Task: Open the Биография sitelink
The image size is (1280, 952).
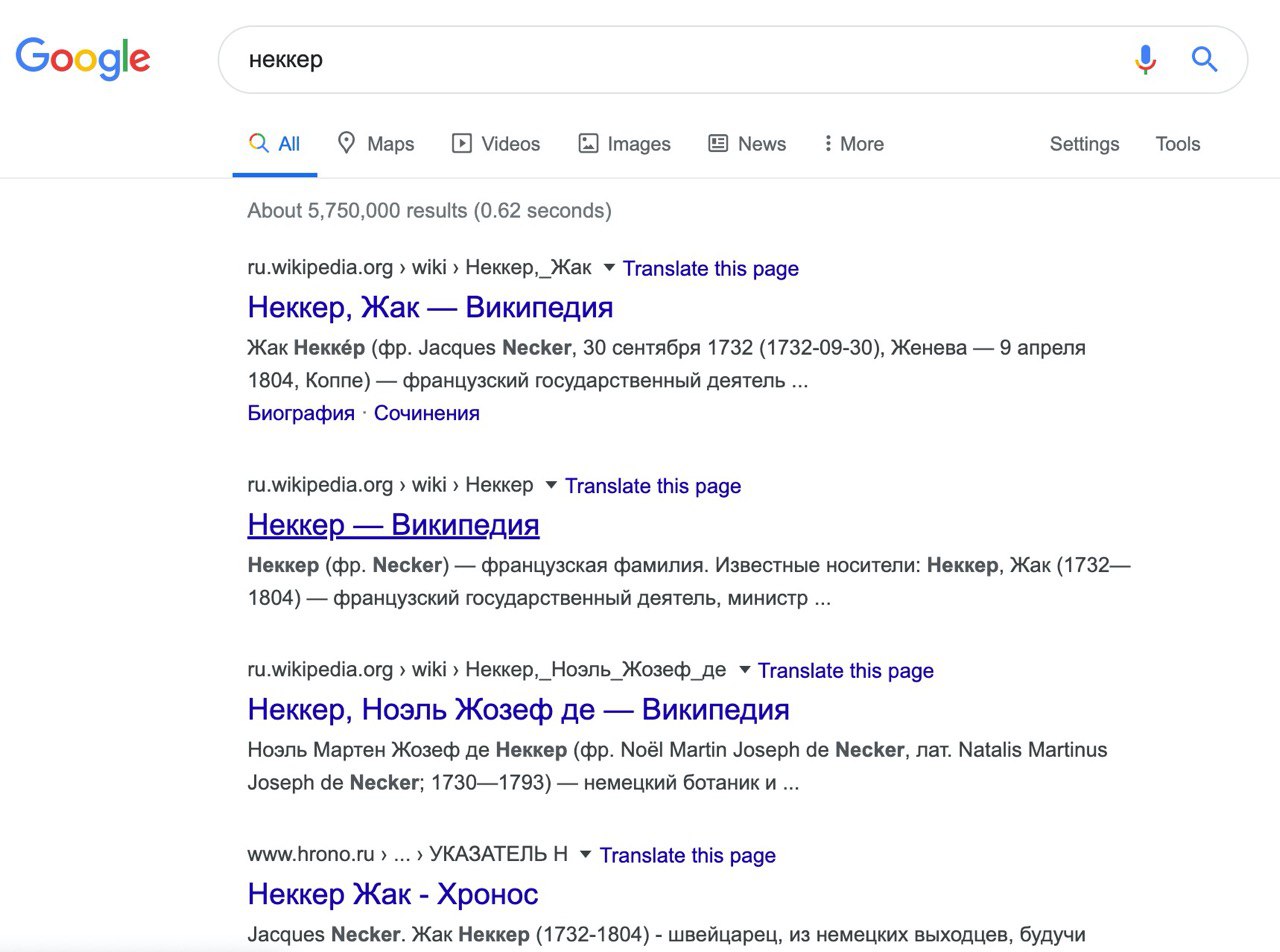Action: tap(301, 413)
